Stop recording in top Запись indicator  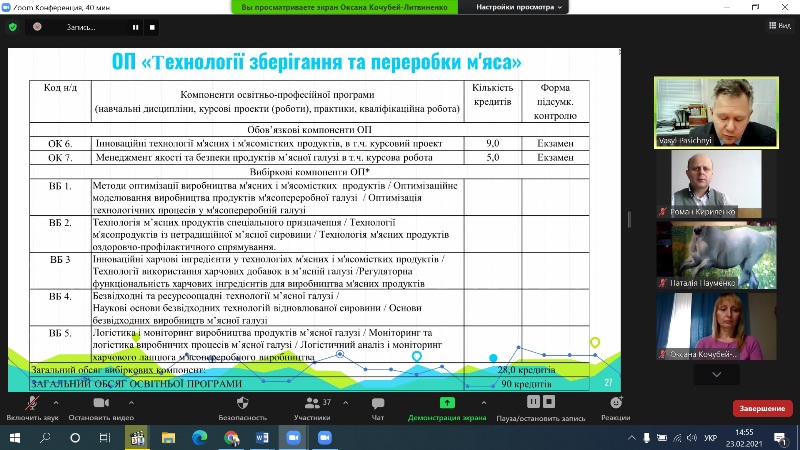(152, 28)
